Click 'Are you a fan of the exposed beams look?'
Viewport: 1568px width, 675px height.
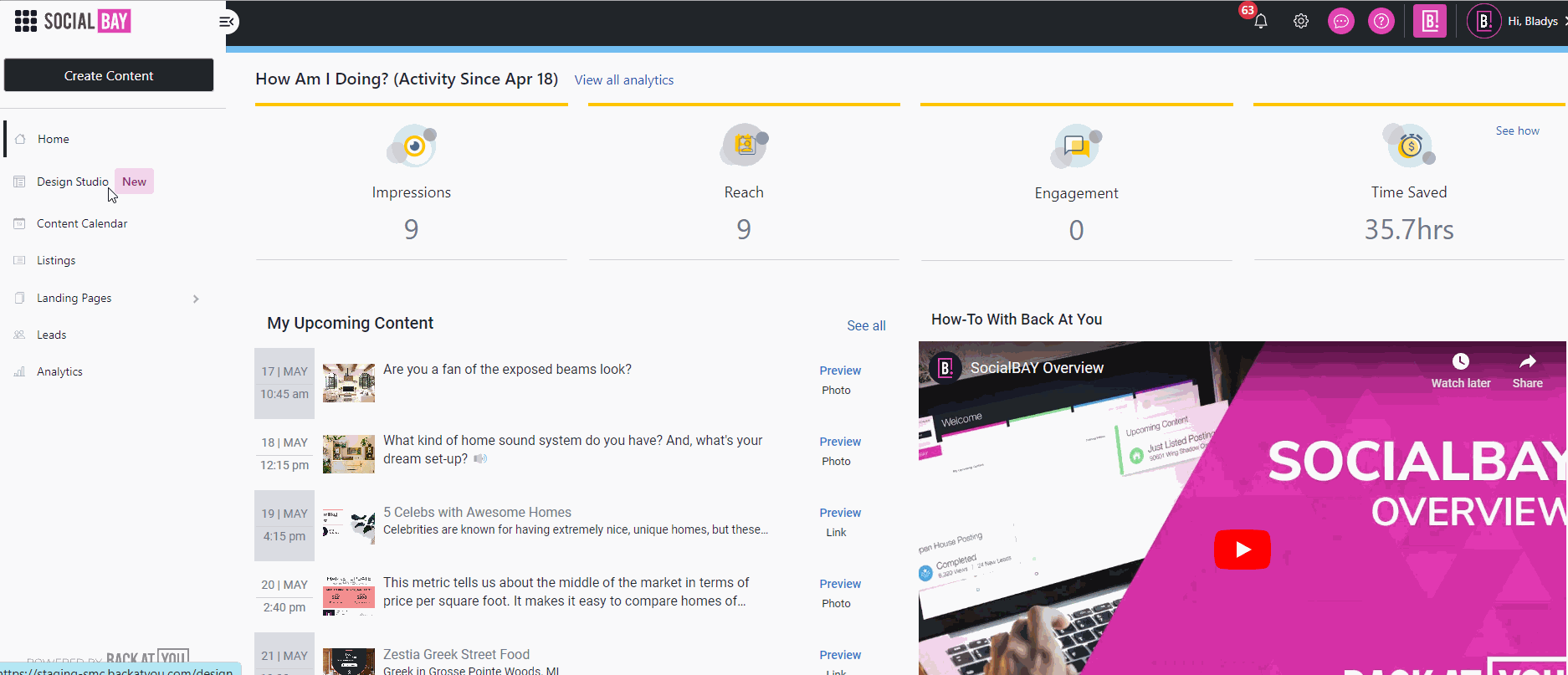point(507,369)
